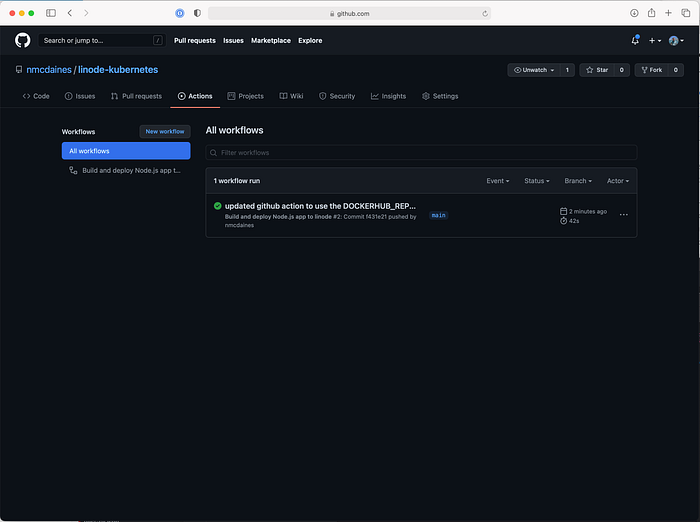The height and width of the screenshot is (522, 700).
Task: Open the stargazers count 0
Action: pos(621,70)
